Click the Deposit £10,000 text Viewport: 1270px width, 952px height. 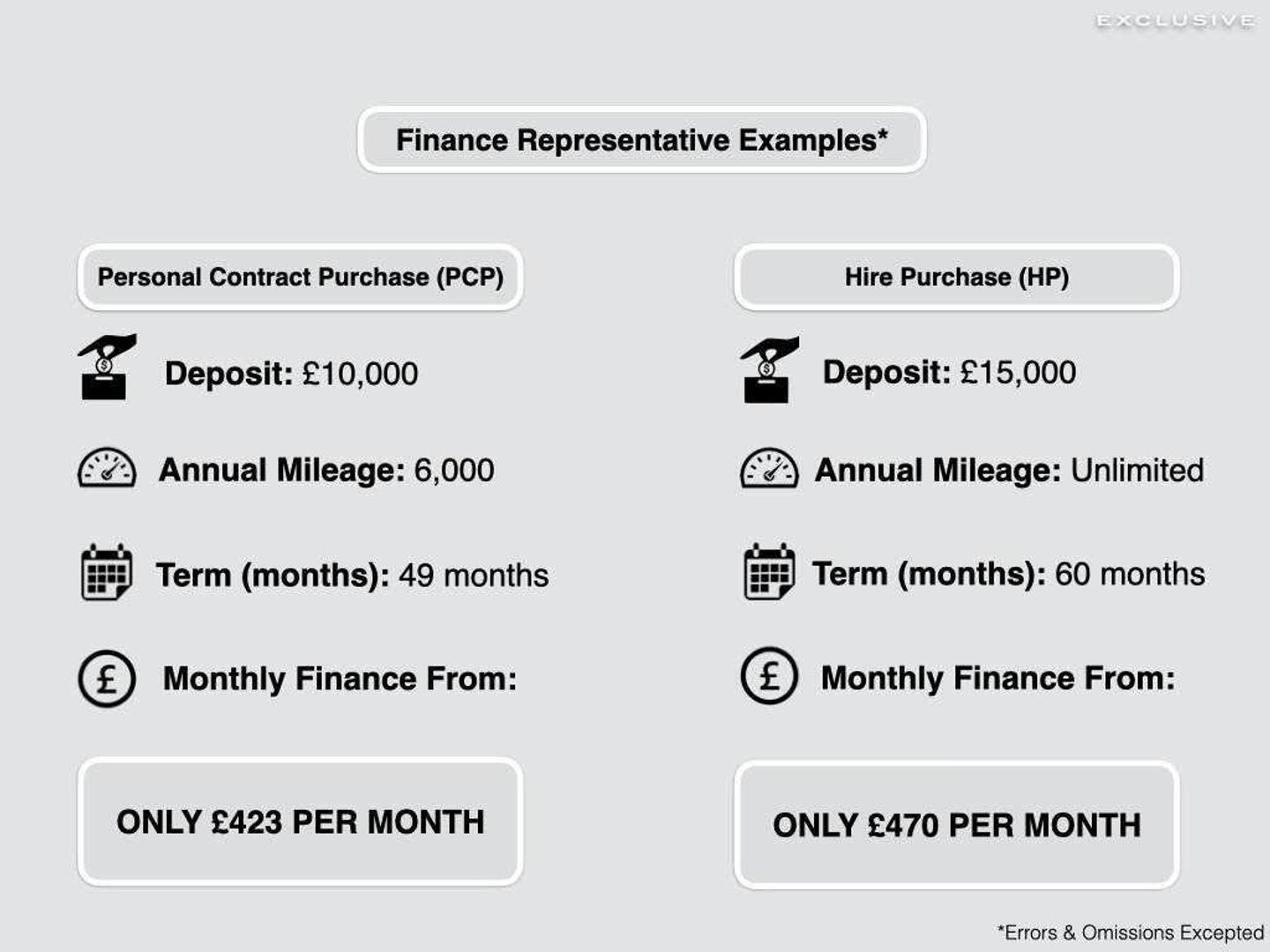point(291,374)
